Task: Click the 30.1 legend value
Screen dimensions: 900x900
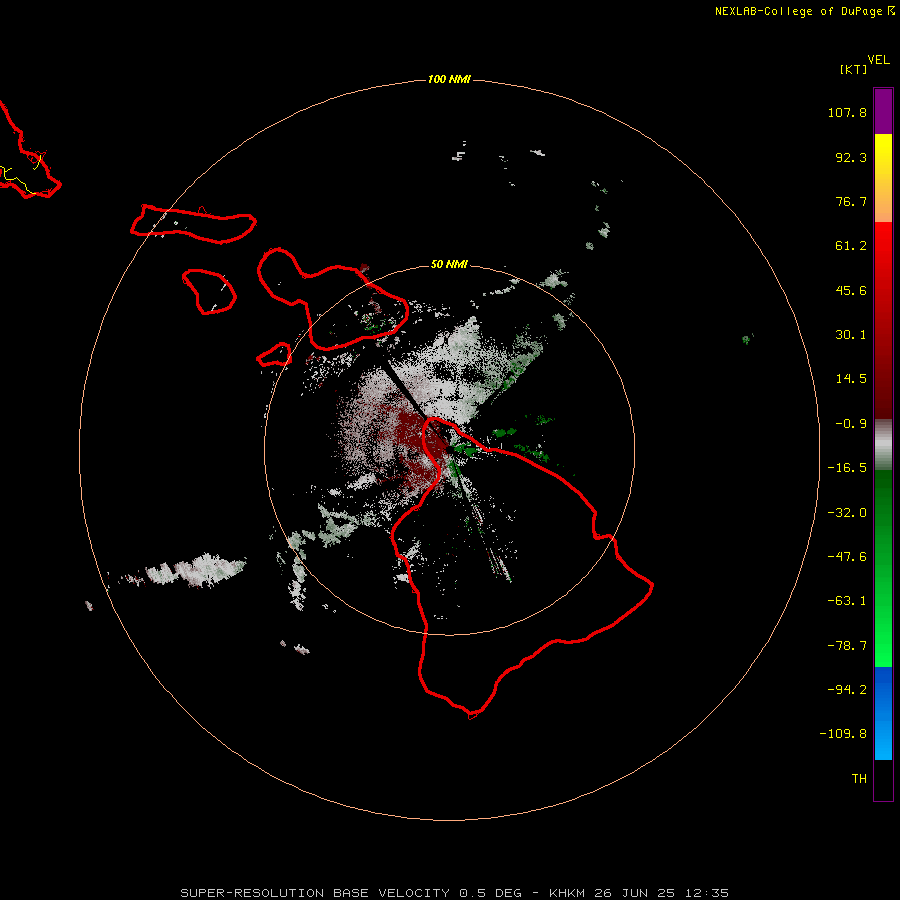Action: click(851, 335)
